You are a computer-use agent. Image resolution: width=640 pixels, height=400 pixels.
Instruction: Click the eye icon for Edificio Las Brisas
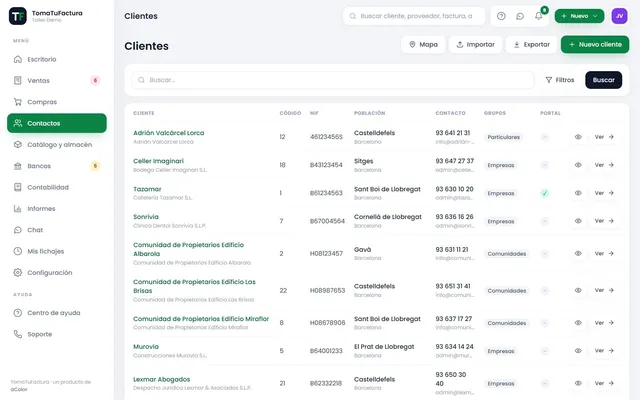point(578,290)
